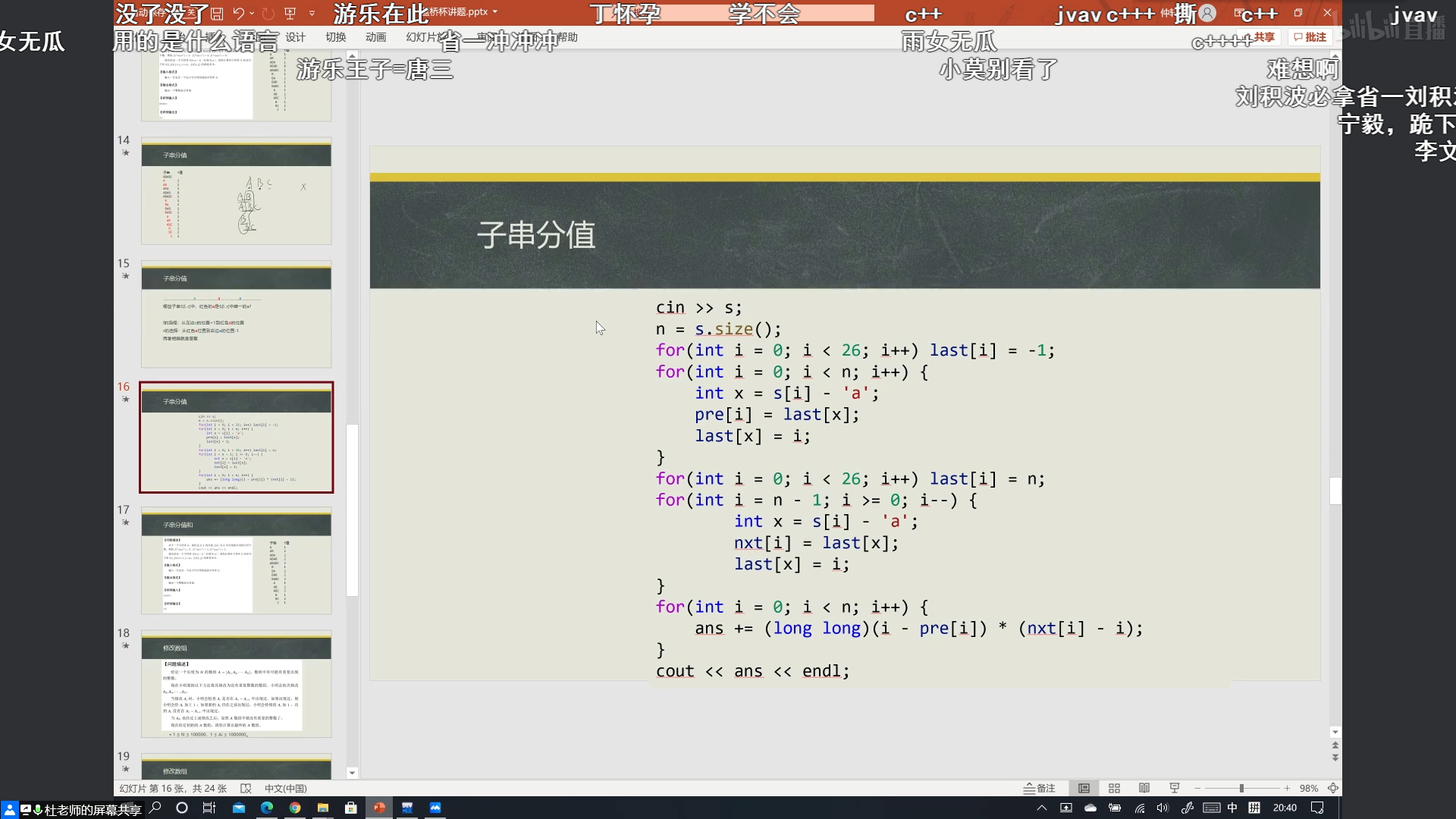Toggle Chinese/English input mode 中 indicator
This screenshot has width=1456, height=819.
(1232, 808)
